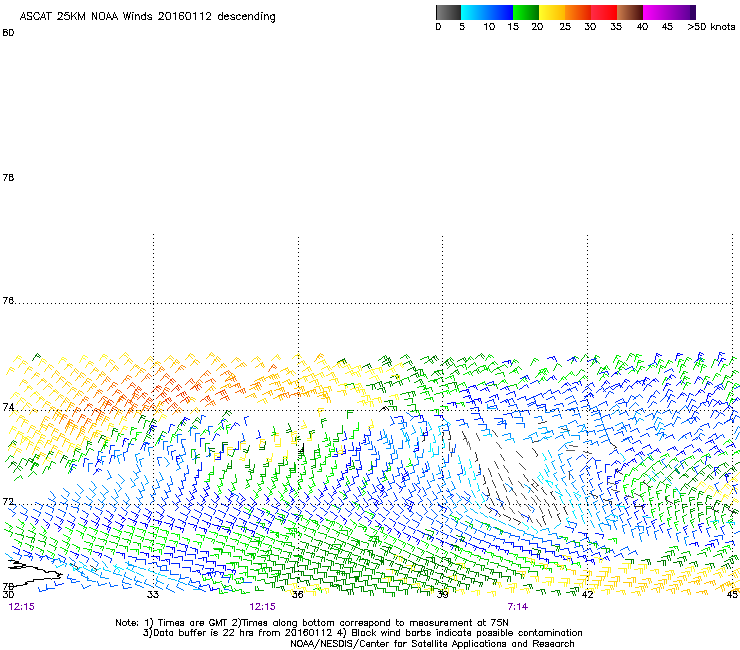Click the 72 latitude axis label
Viewport: 740px width, 650px height.
[8, 501]
